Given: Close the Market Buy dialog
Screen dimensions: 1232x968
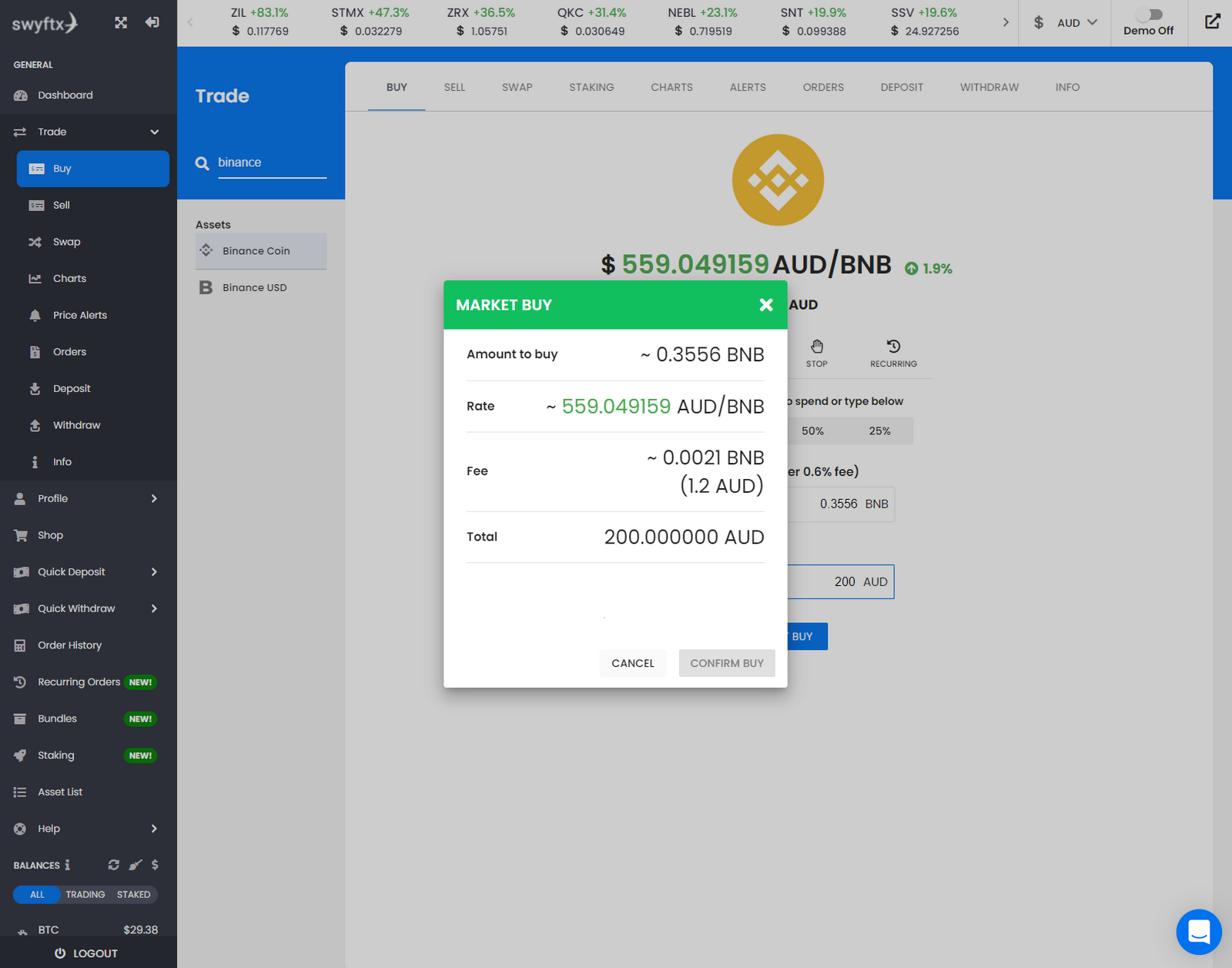Looking at the screenshot, I should tap(766, 305).
